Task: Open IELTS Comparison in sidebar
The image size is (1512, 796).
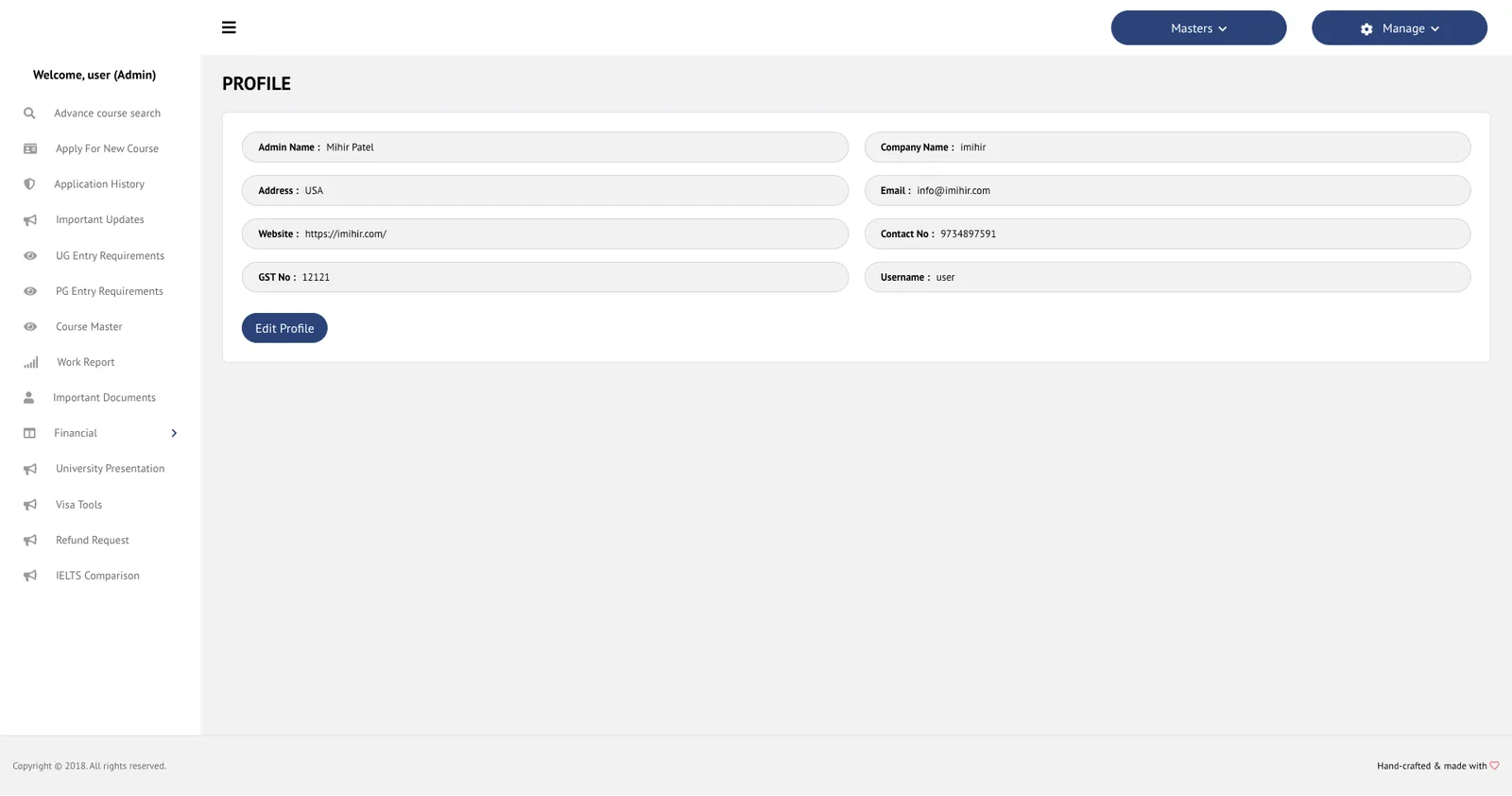Action: pyautogui.click(x=97, y=576)
